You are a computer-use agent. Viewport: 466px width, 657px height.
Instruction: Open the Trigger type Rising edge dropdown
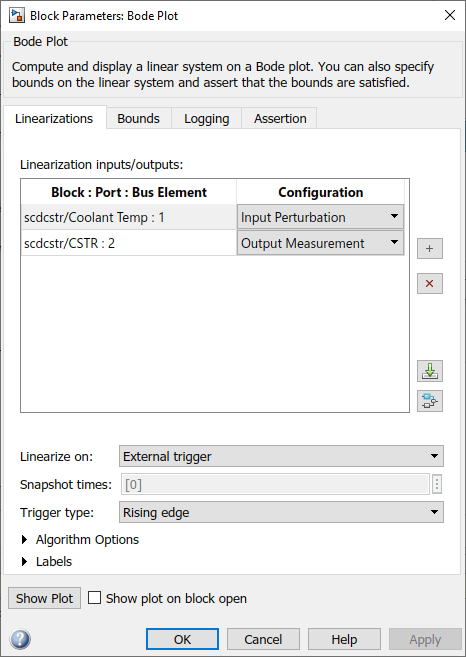click(281, 512)
